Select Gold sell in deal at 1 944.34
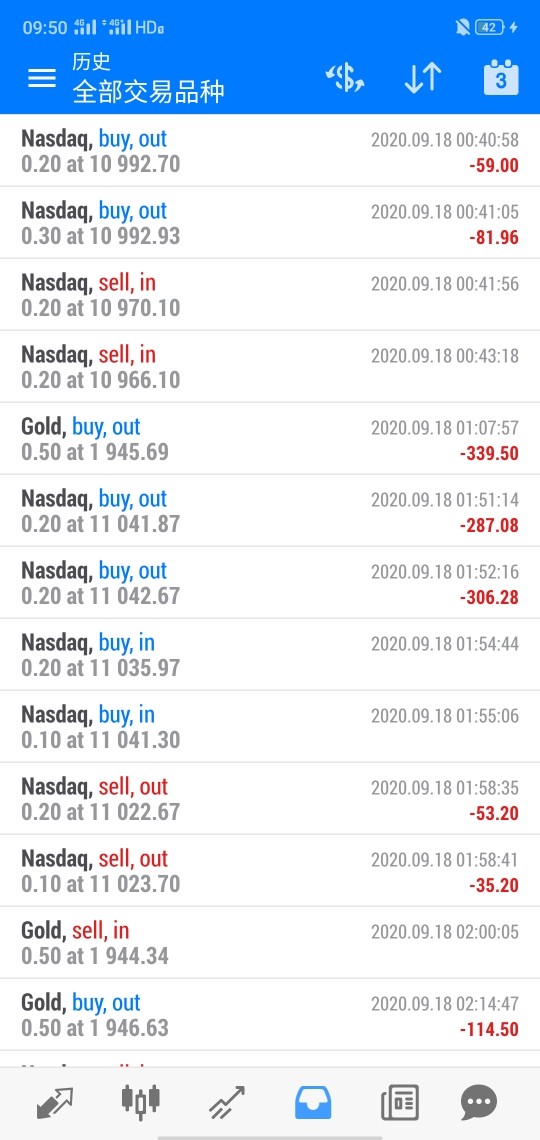Image resolution: width=540 pixels, height=1140 pixels. pyautogui.click(x=270, y=943)
